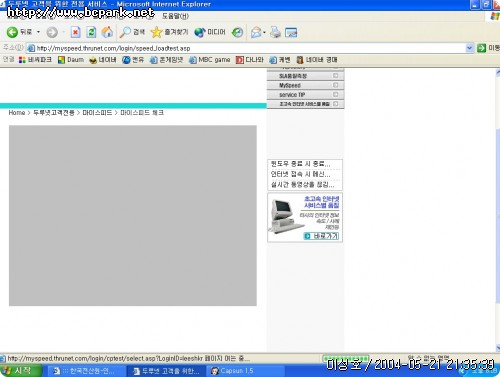Screen dimensions: 500x377
Task: Open the bookmark between 네이버 and 온게임넷
Action: tap(133, 60)
